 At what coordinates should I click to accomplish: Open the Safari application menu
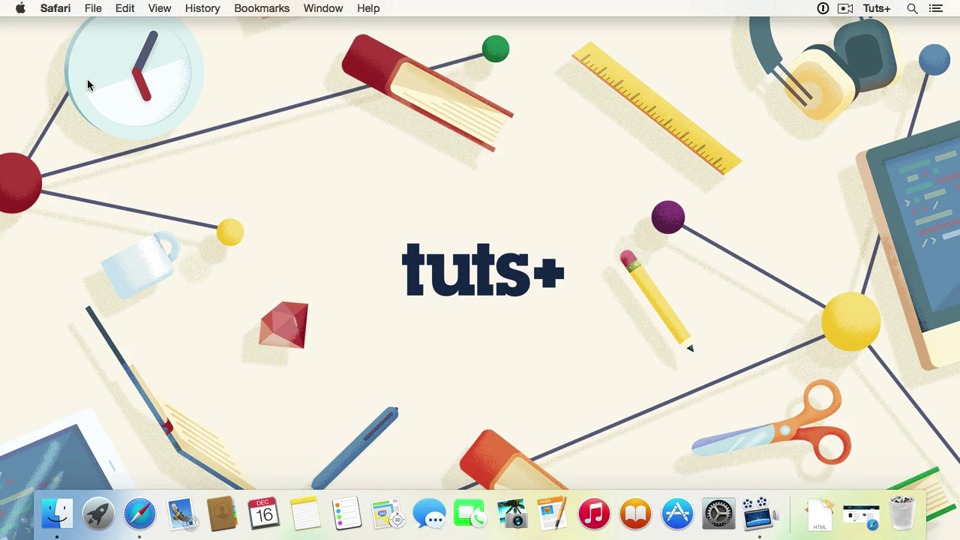(x=55, y=8)
